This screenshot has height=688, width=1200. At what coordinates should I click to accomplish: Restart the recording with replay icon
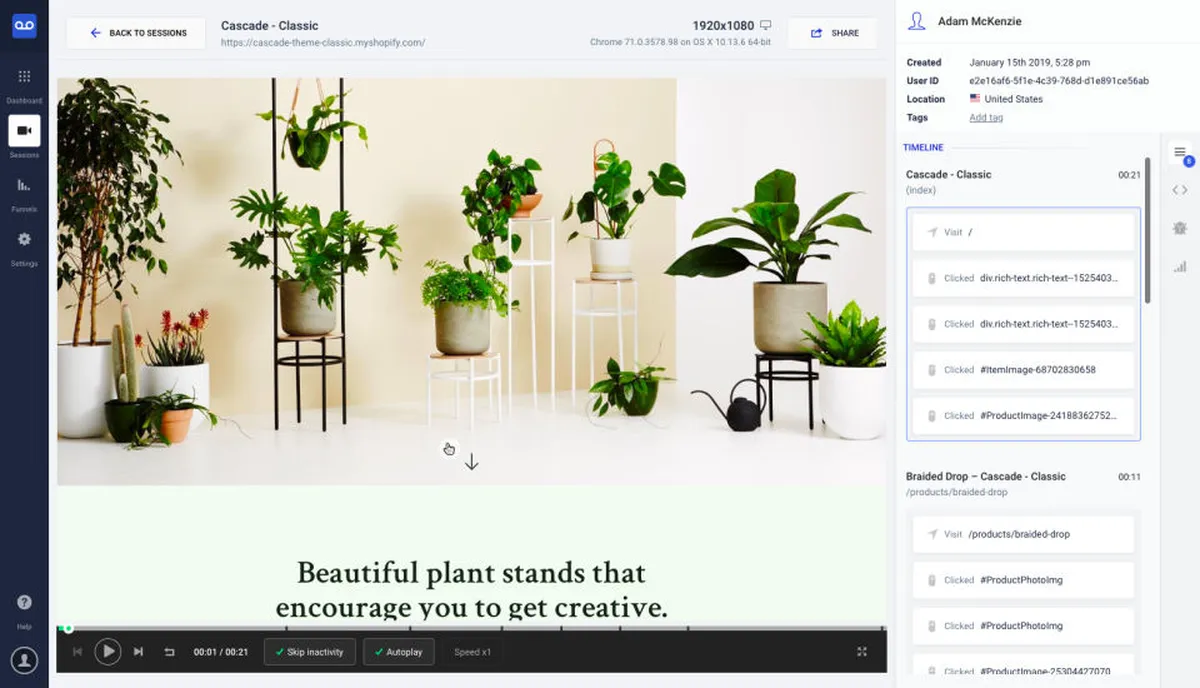tap(169, 652)
